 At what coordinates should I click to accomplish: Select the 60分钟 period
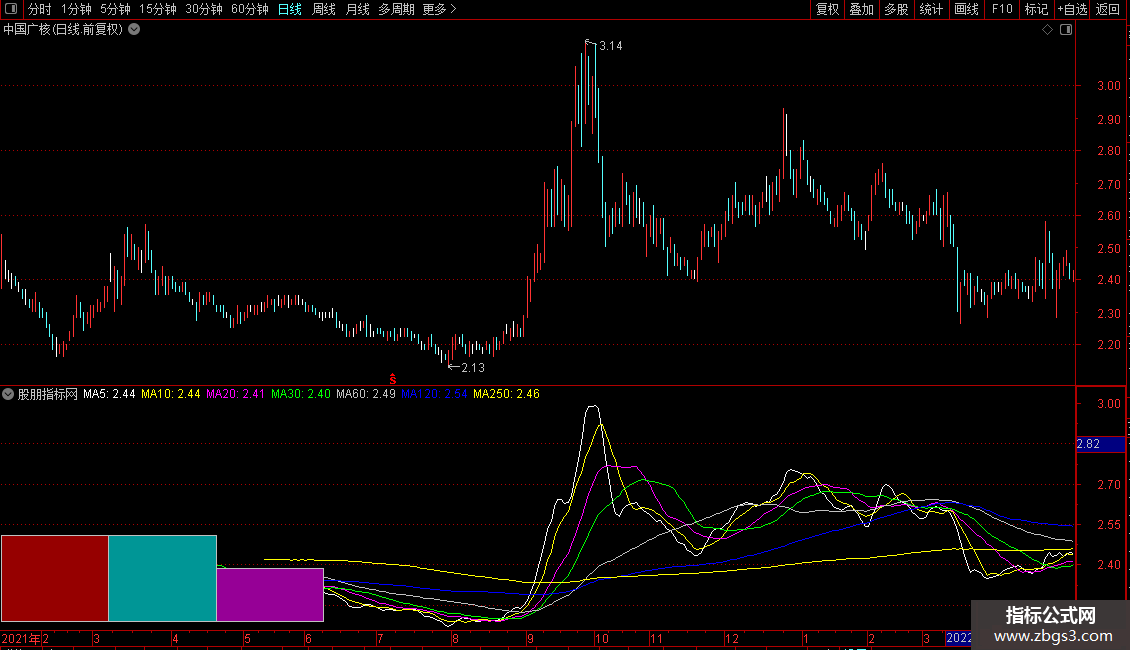pos(250,9)
